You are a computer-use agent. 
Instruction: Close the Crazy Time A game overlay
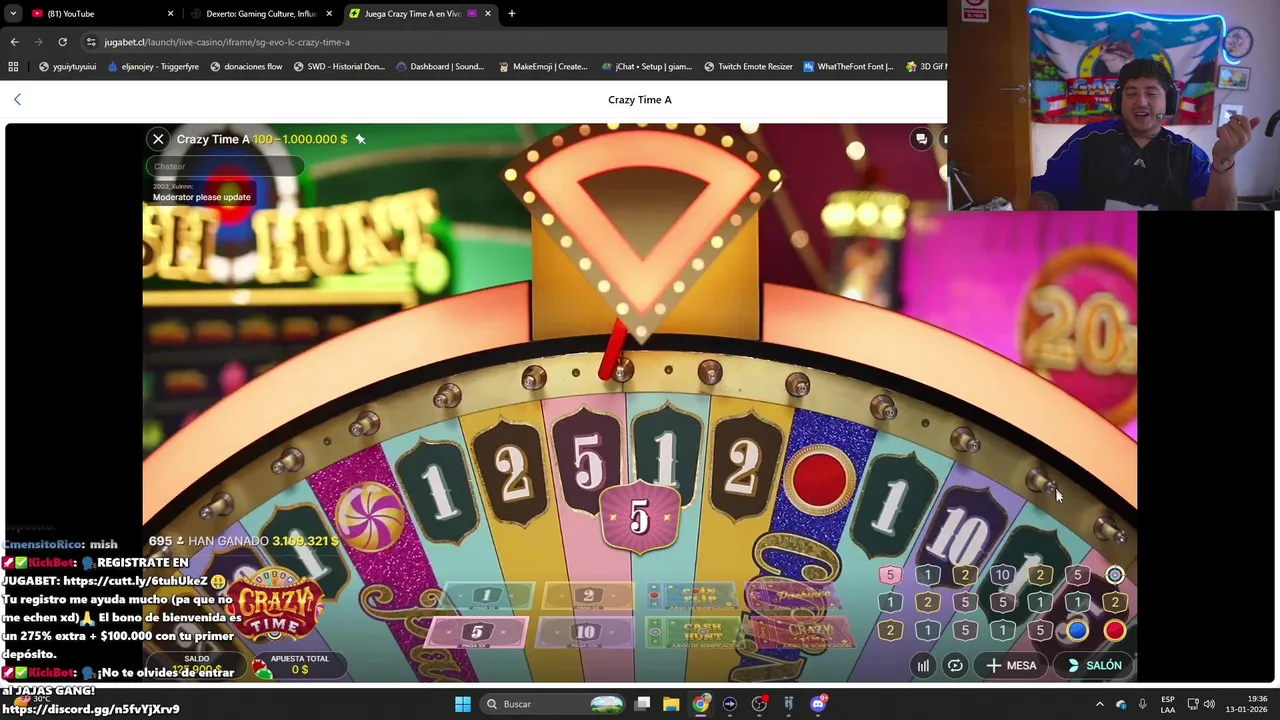click(158, 139)
